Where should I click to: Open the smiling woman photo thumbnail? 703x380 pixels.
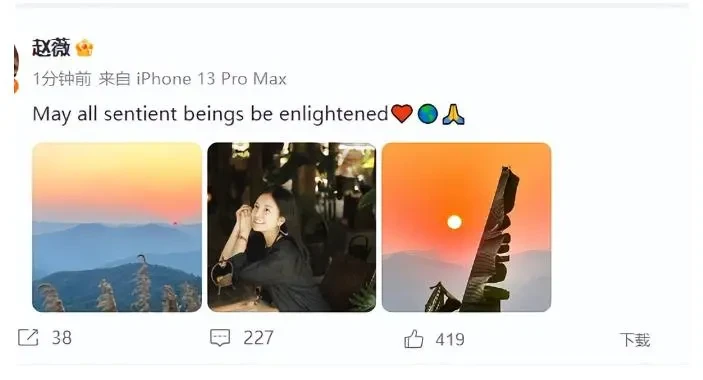(291, 227)
